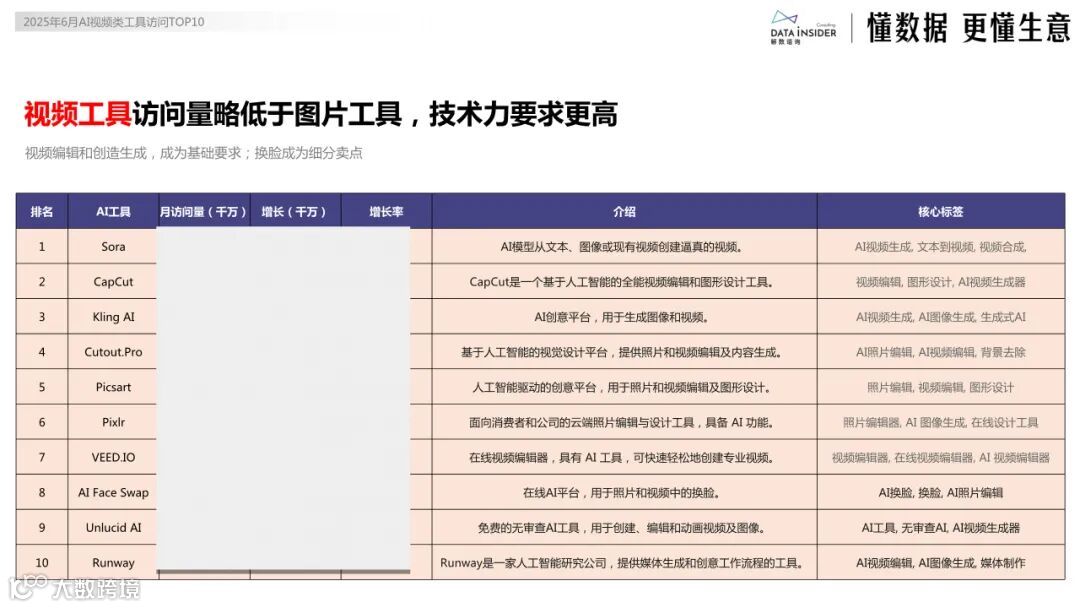Select the 'Pixlr' tool name cell
The image size is (1080, 608).
click(113, 422)
